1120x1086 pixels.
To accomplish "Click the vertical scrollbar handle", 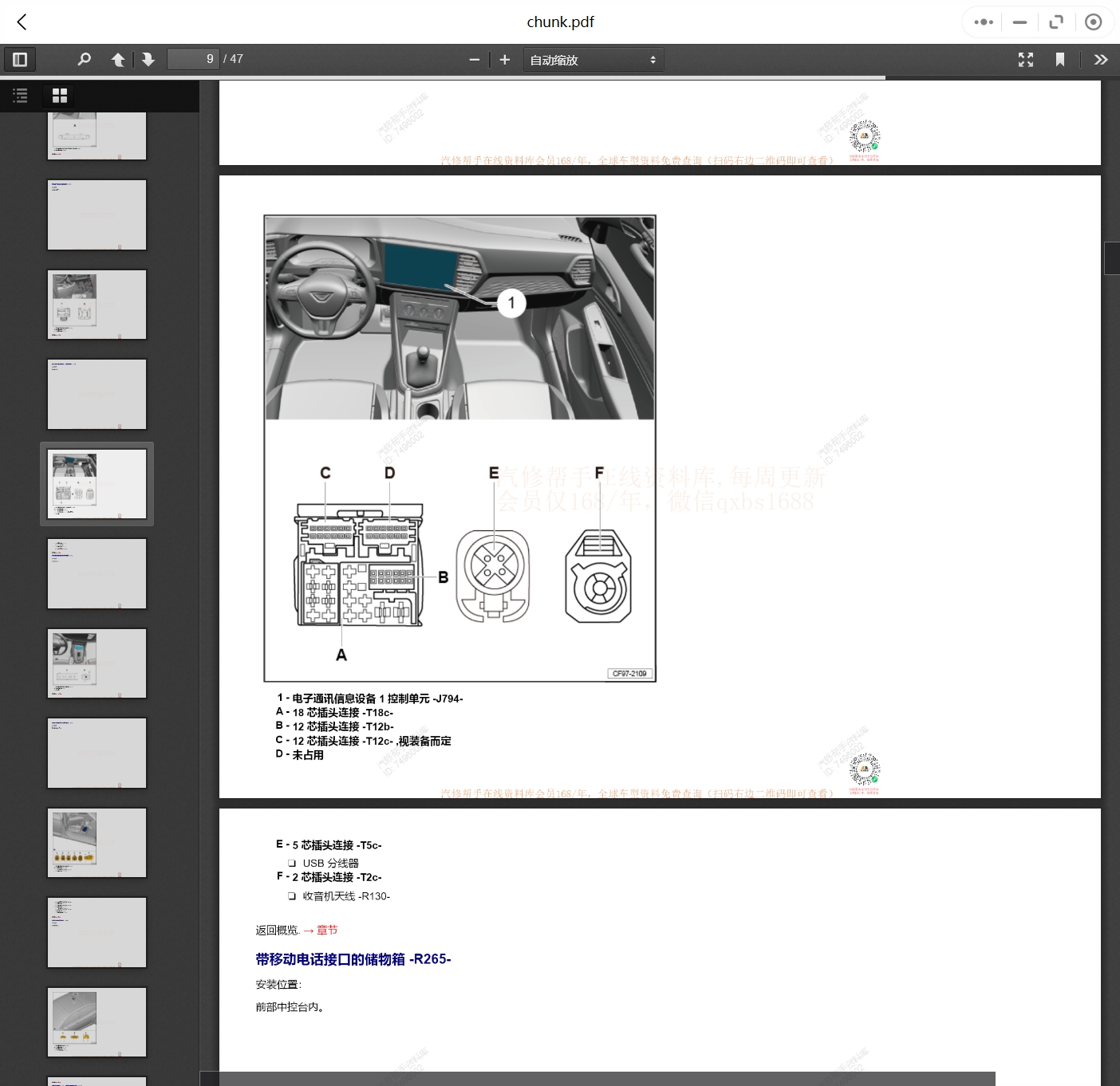I will [x=1111, y=258].
